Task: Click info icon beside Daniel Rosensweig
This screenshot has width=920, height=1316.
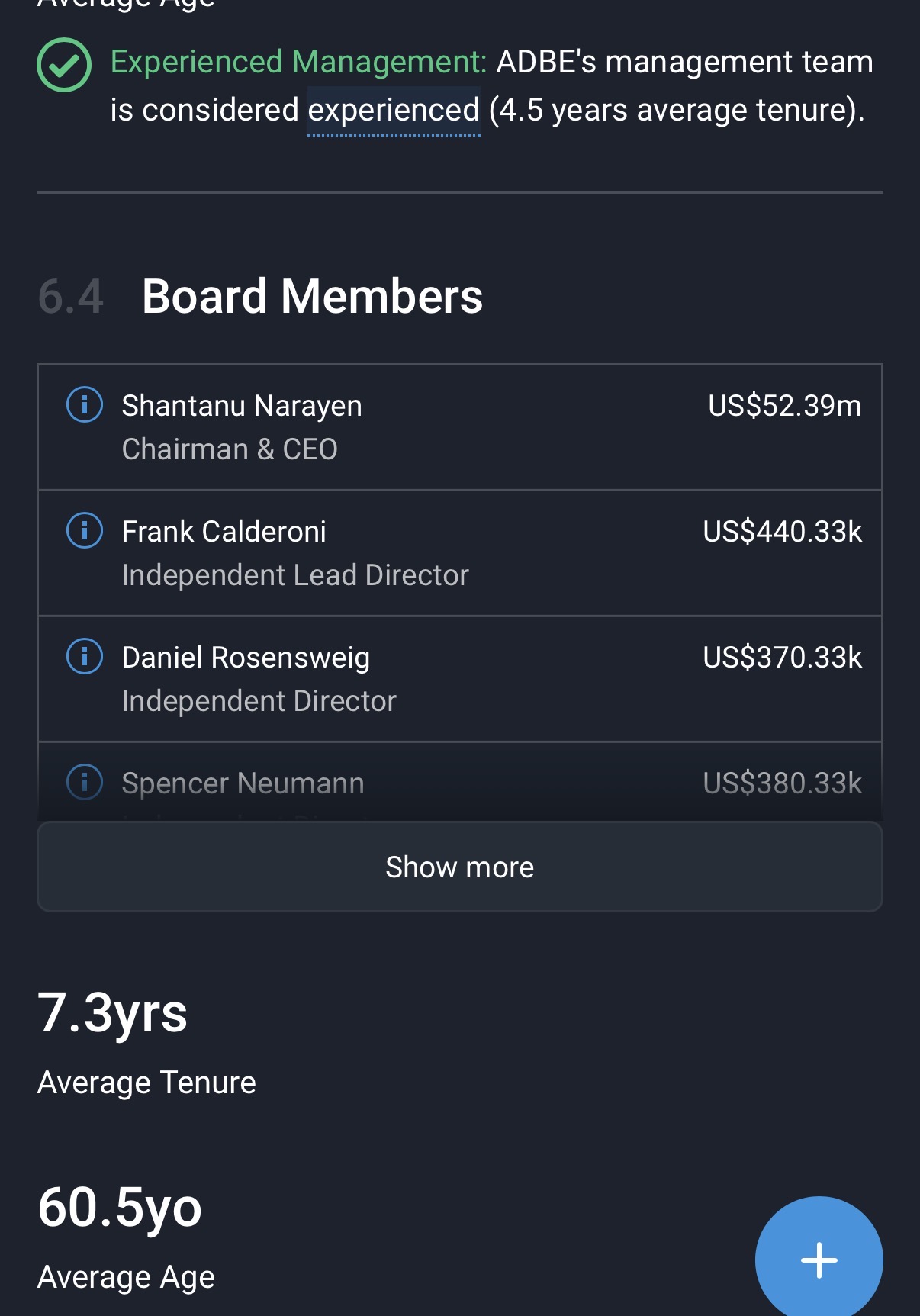Action: [x=85, y=656]
